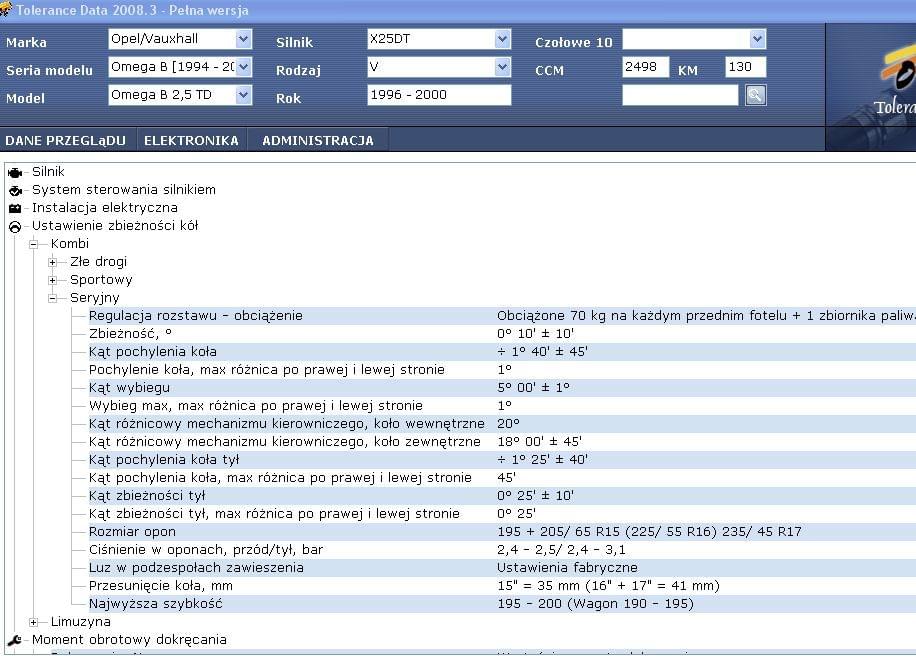Select the Seryjny label

[95, 298]
